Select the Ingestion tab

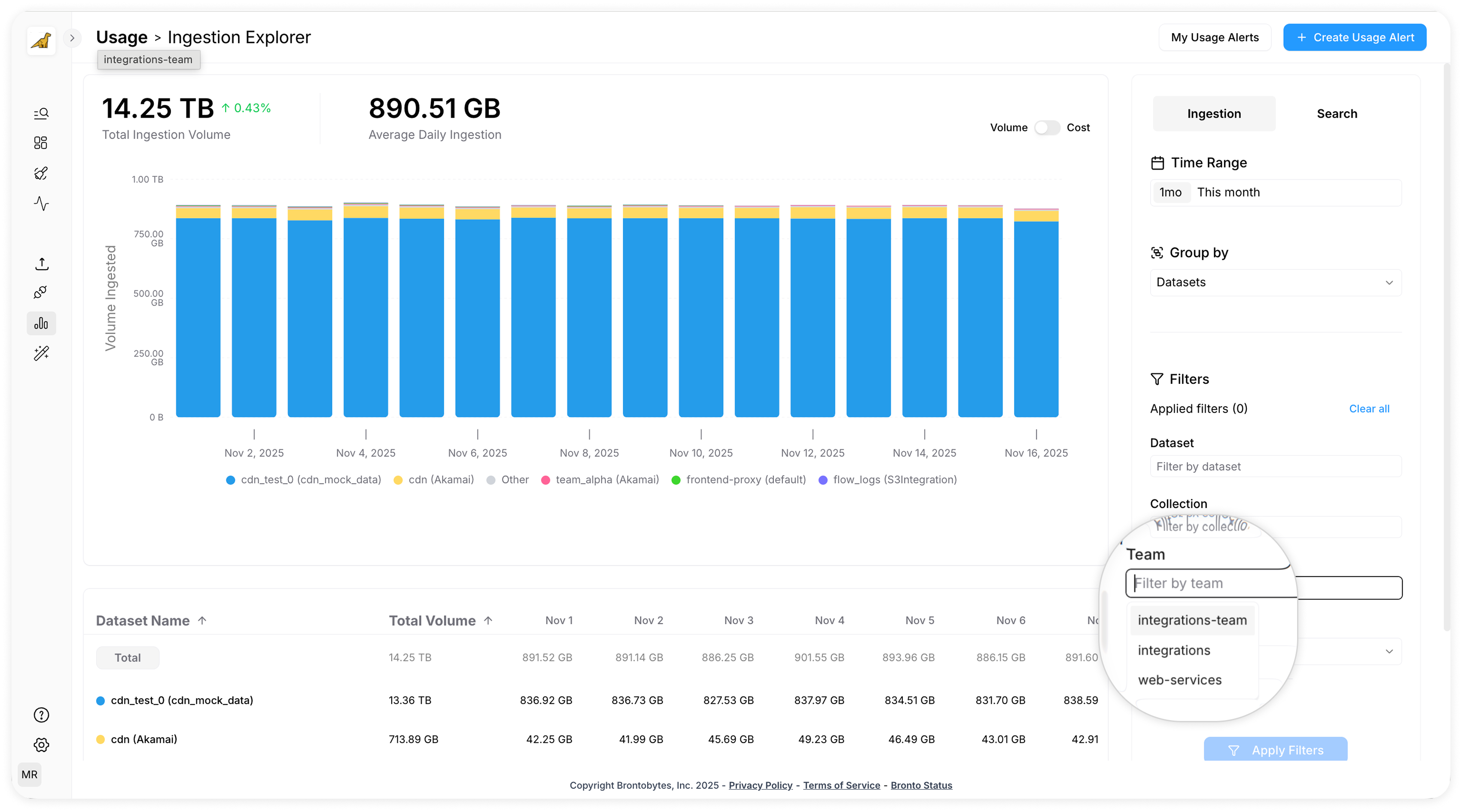point(1213,113)
